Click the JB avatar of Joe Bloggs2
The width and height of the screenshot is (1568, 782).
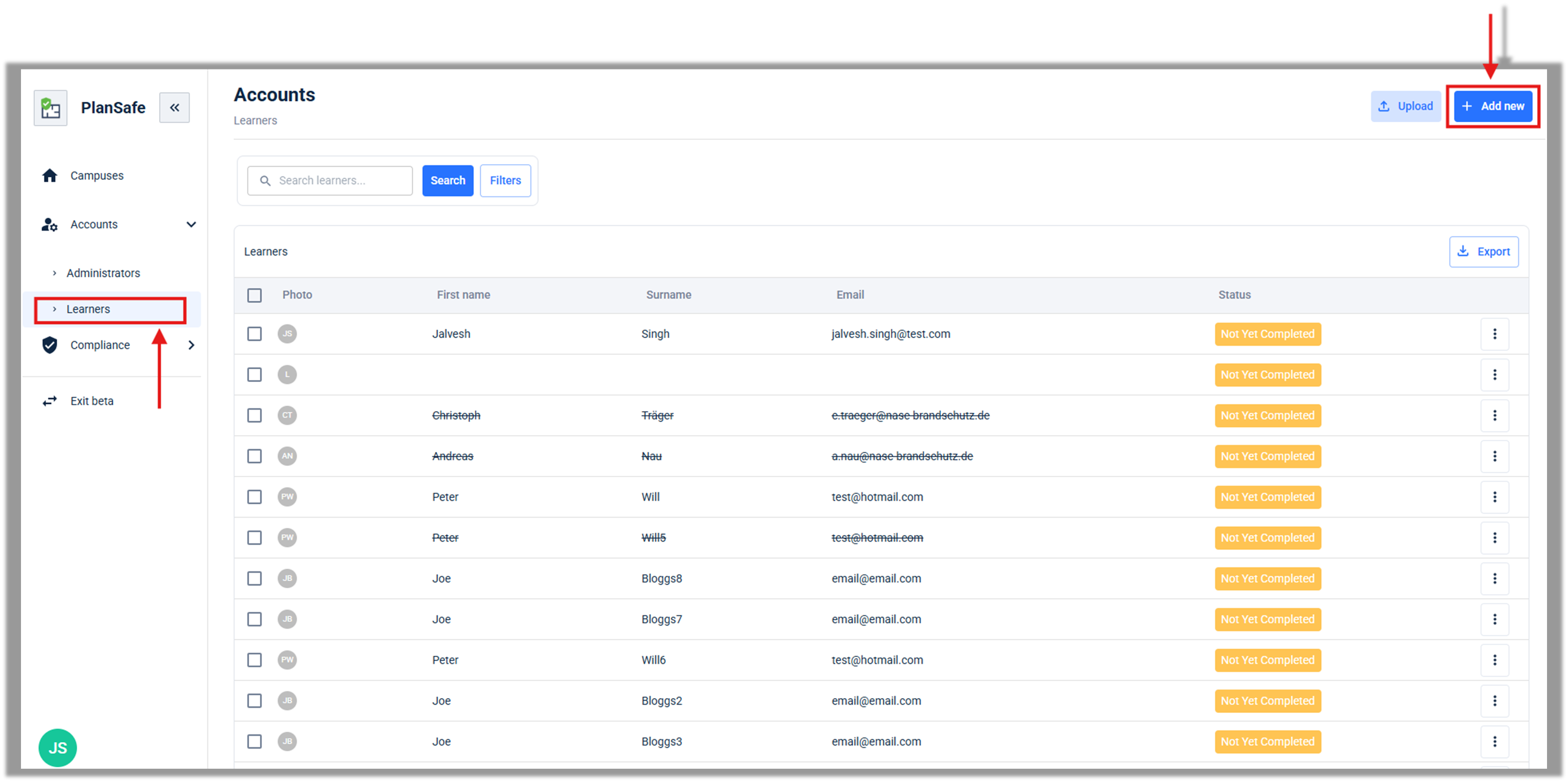(287, 701)
